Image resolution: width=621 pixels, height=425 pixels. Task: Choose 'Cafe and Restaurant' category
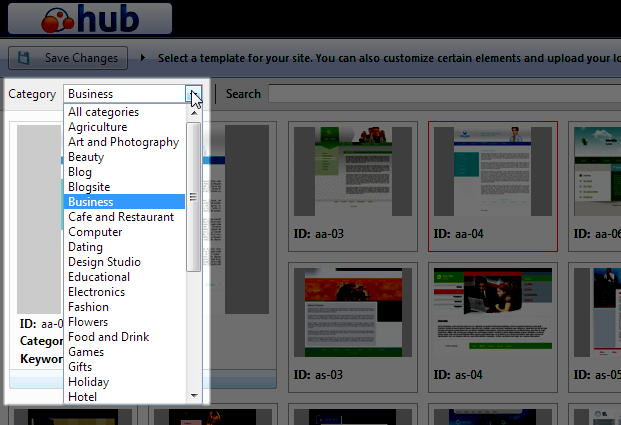coord(120,217)
